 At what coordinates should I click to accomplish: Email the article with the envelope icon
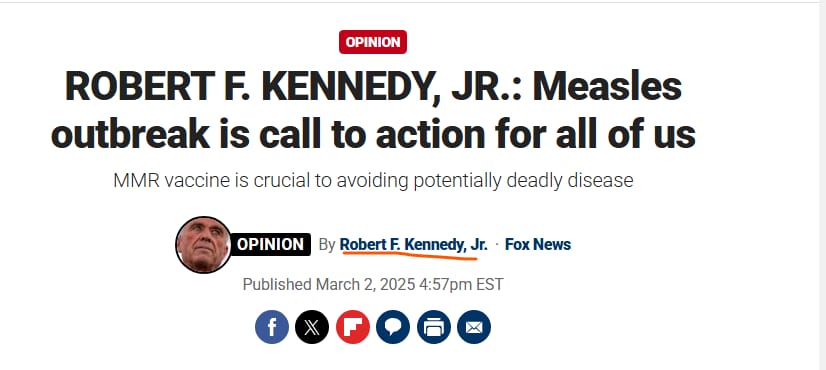[474, 327]
